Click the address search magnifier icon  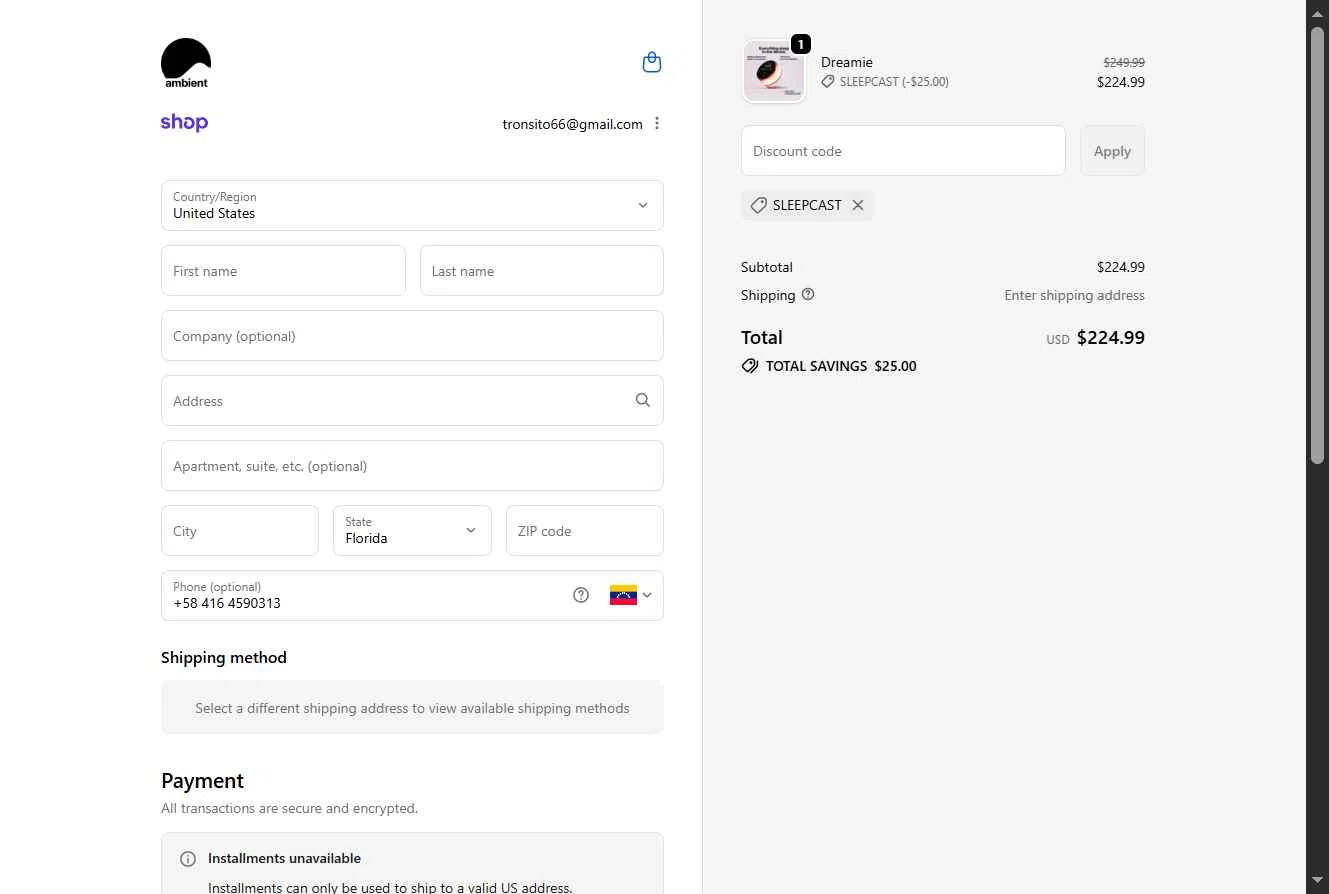click(x=643, y=400)
